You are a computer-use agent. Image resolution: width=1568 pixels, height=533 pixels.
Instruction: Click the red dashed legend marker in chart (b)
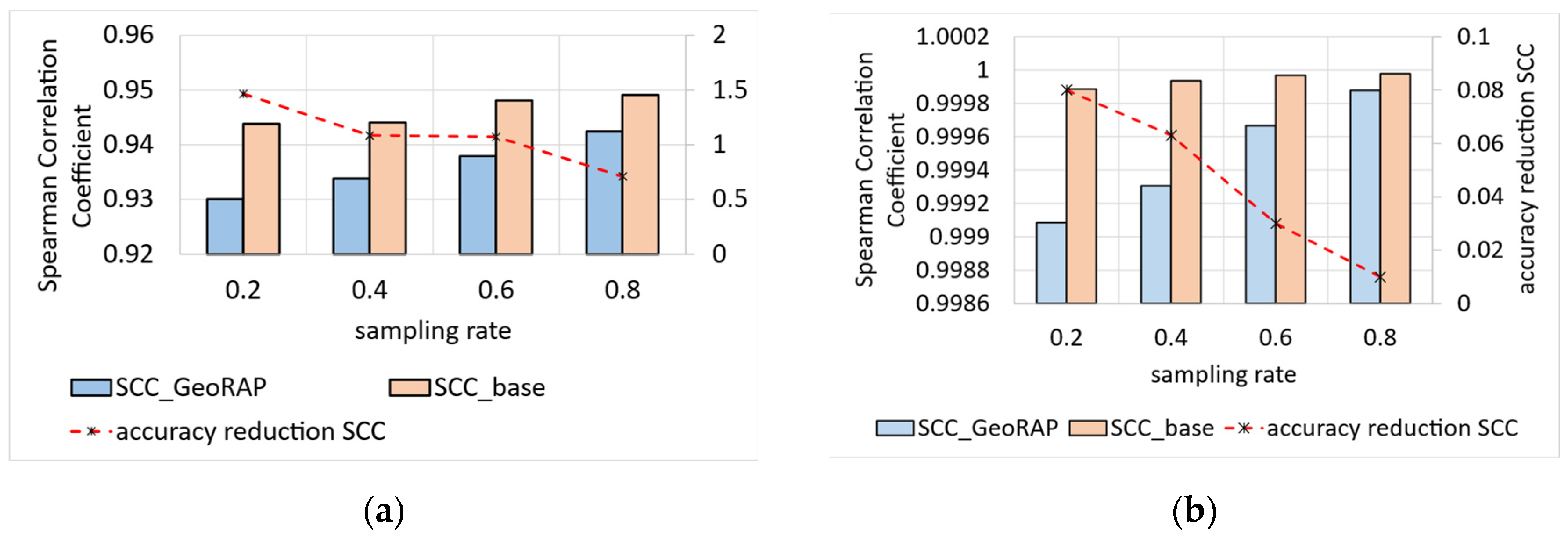[x=1244, y=428]
